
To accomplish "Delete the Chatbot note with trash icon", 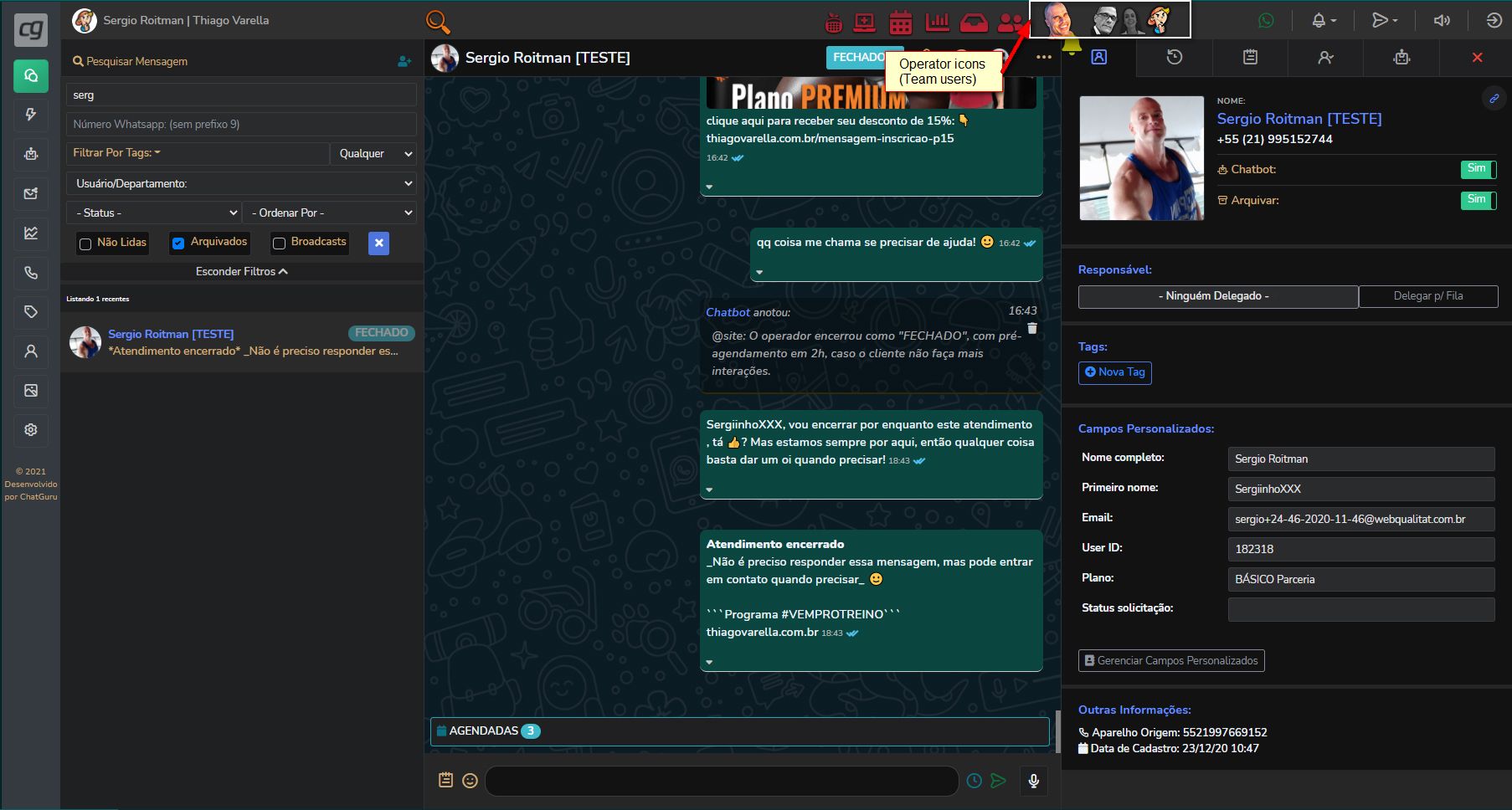I will pos(1032,328).
